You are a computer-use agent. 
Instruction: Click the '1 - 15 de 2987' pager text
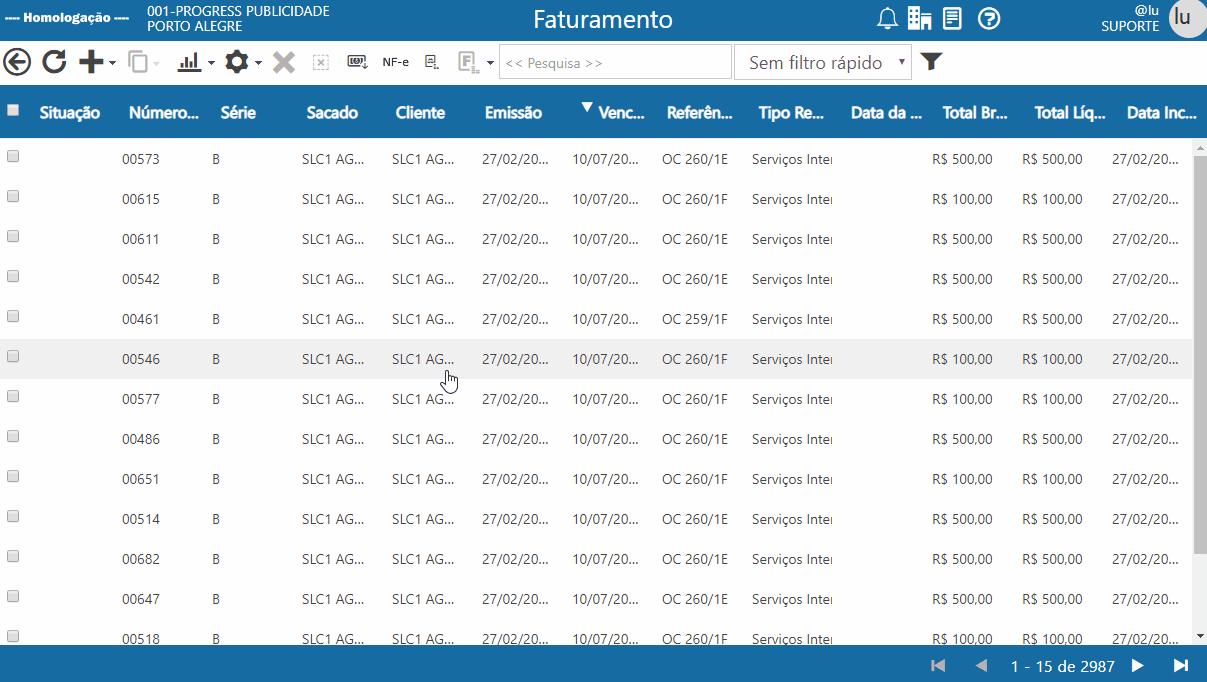point(1063,666)
